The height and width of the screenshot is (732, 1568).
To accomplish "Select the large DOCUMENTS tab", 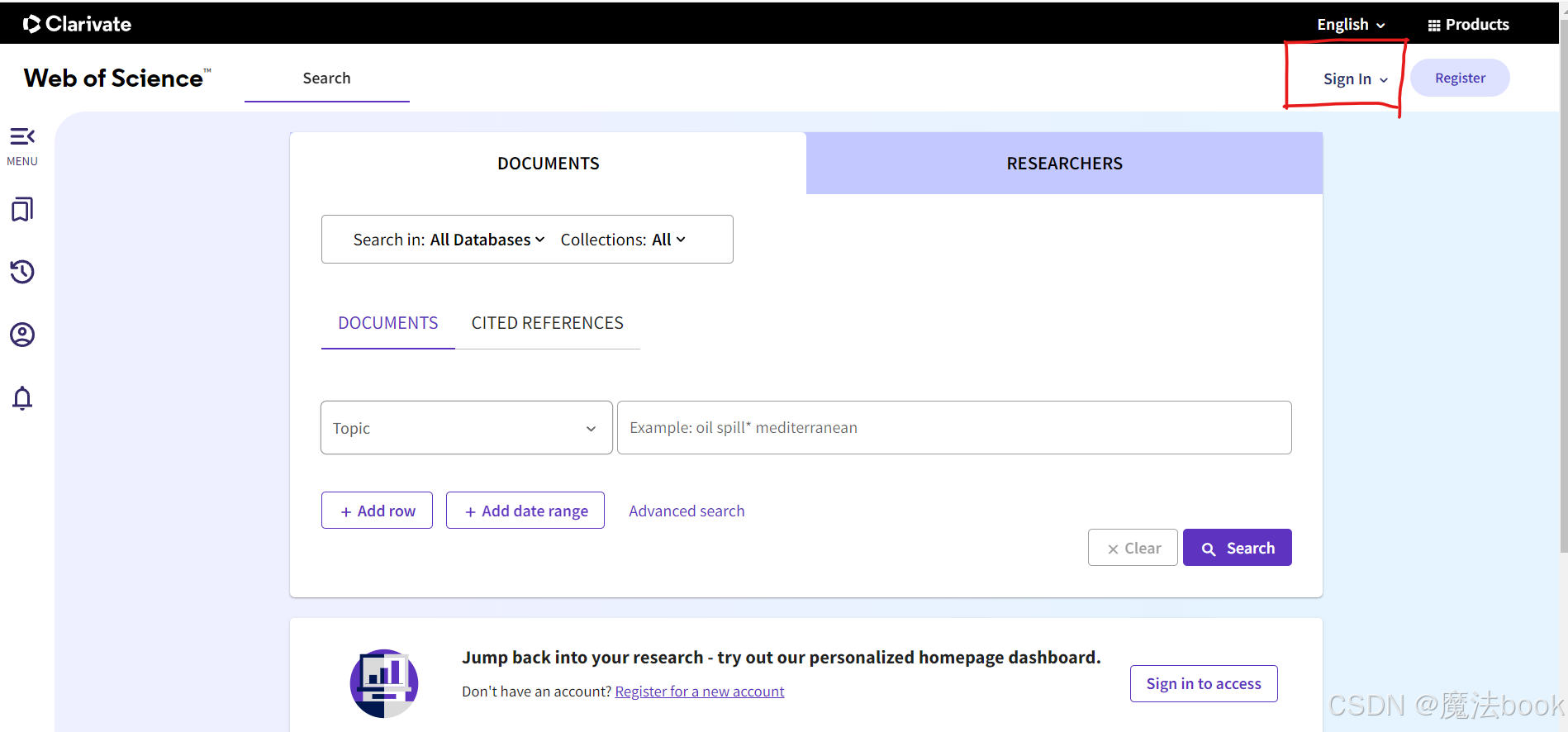I will click(549, 164).
